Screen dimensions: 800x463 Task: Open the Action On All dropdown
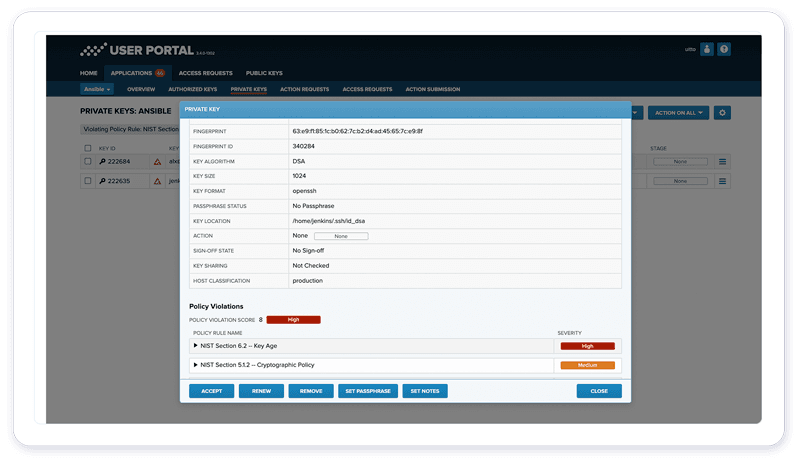click(678, 113)
